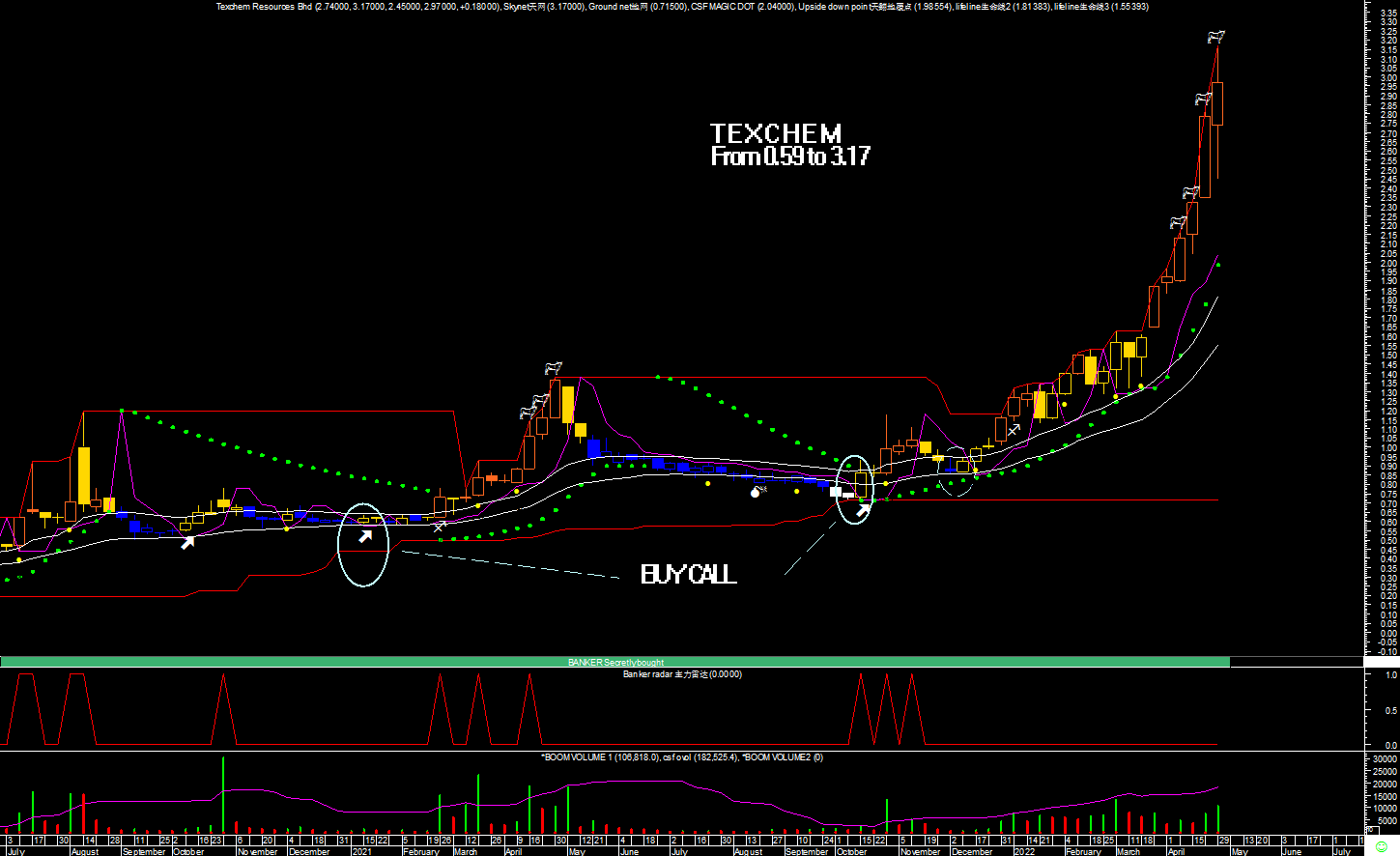
Task: Click the 30000 value on the volume axis
Action: coord(1385,760)
